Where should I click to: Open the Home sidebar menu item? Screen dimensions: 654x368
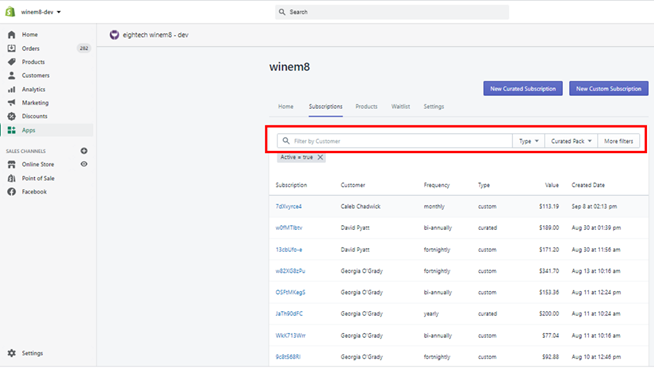(x=30, y=35)
